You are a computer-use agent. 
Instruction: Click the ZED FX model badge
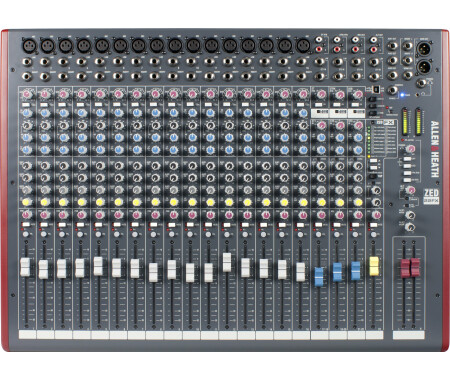(431, 196)
